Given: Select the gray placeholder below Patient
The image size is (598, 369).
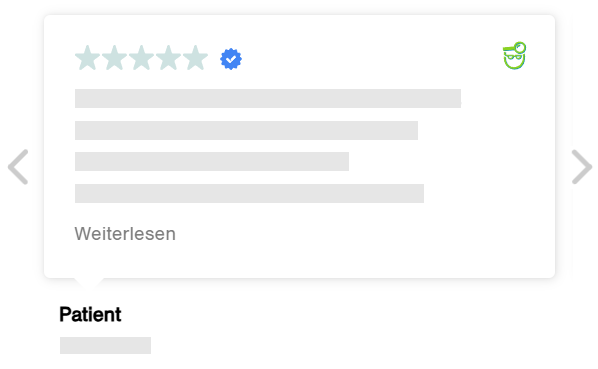Looking at the screenshot, I should click(105, 345).
